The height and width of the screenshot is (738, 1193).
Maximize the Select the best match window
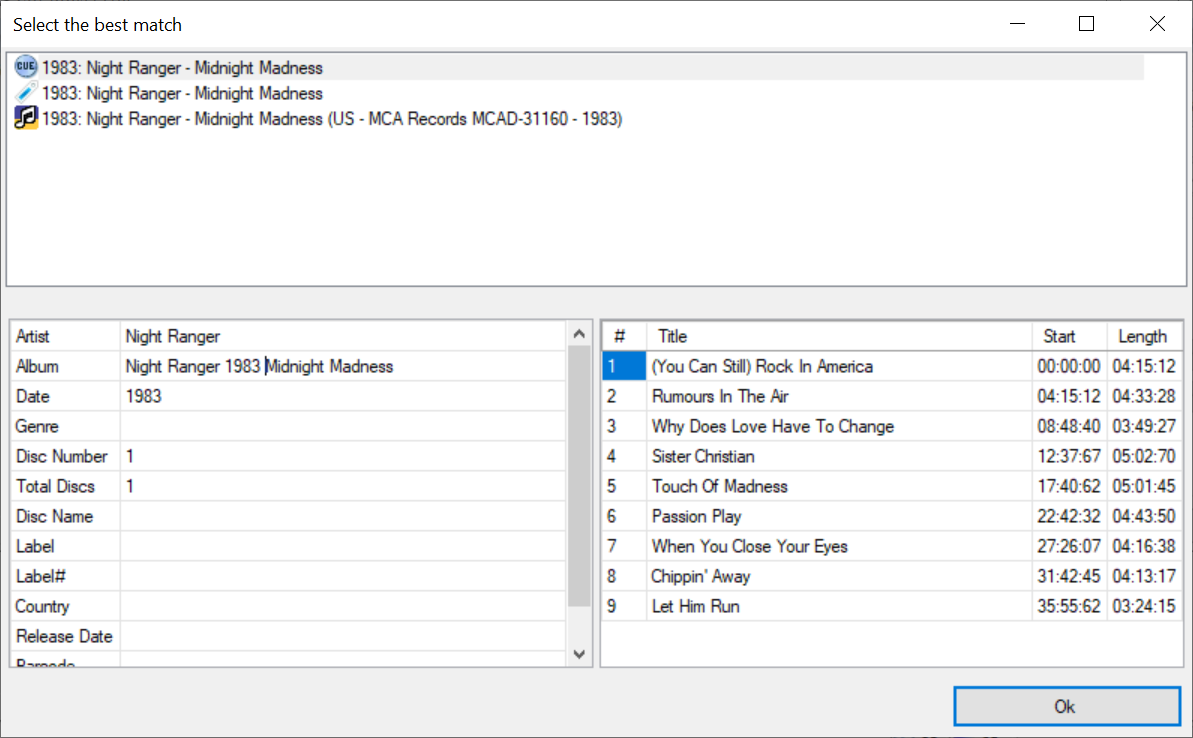coord(1086,24)
